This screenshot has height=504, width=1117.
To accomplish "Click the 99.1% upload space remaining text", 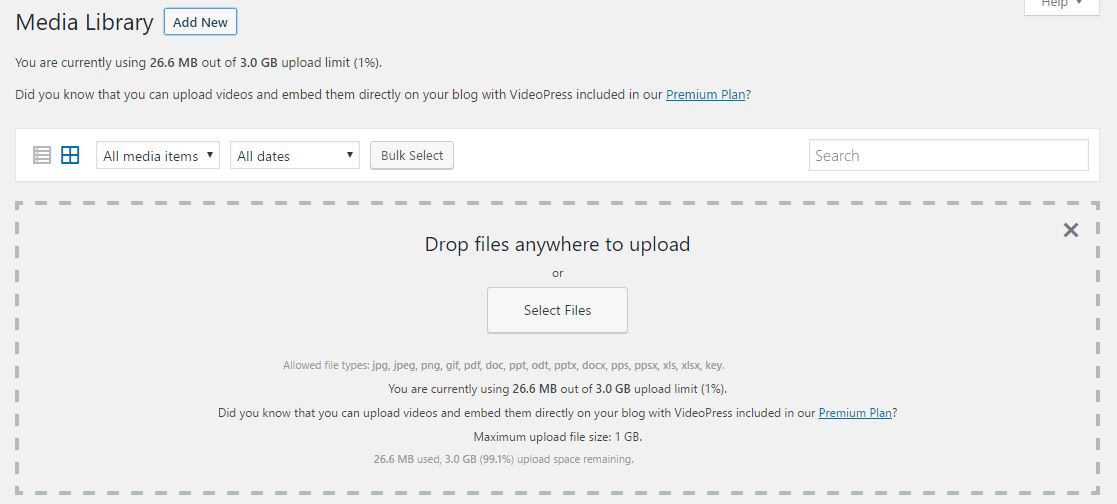I will (504, 460).
